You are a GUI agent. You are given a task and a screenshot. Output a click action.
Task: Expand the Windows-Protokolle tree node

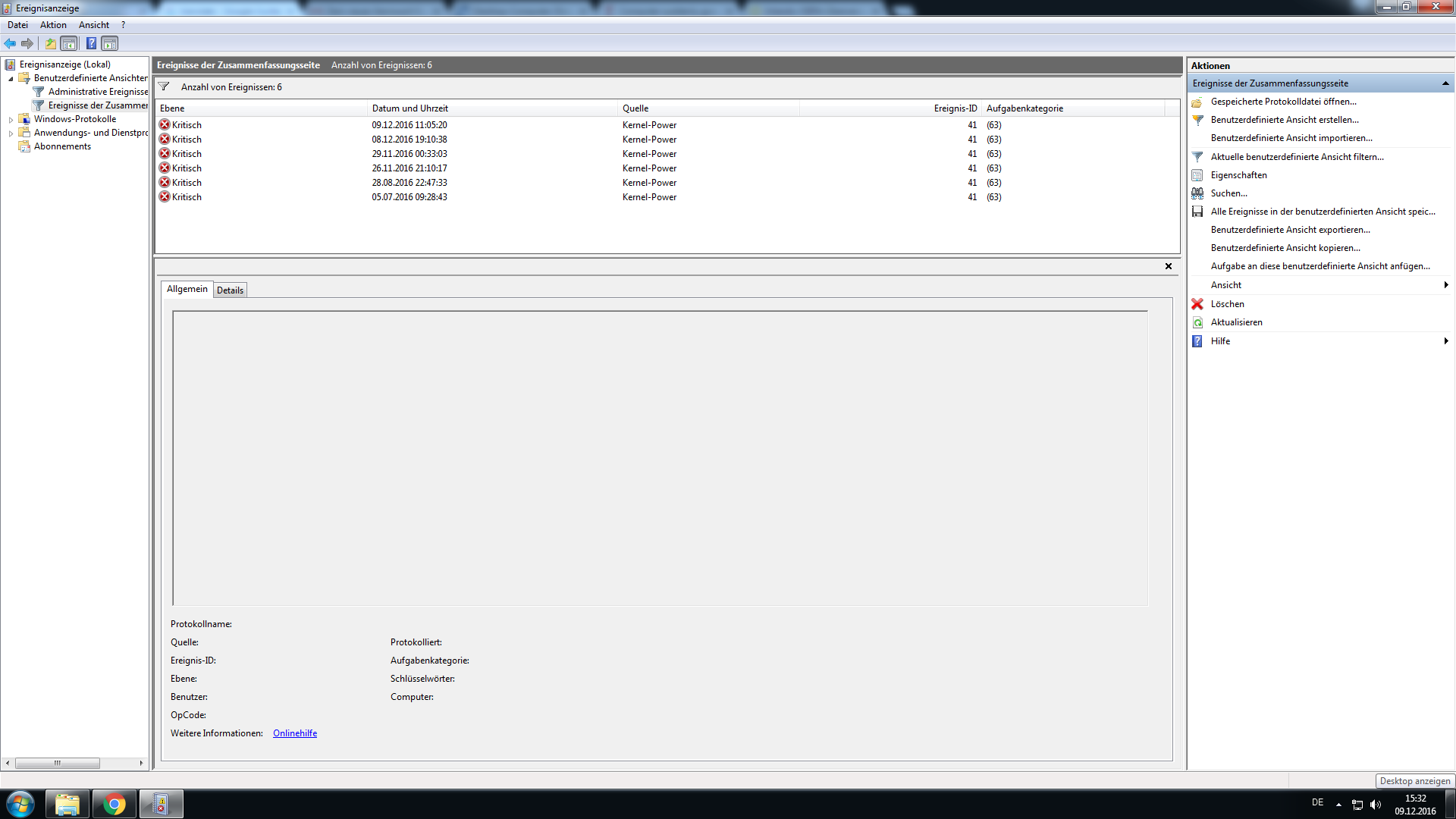pos(11,120)
